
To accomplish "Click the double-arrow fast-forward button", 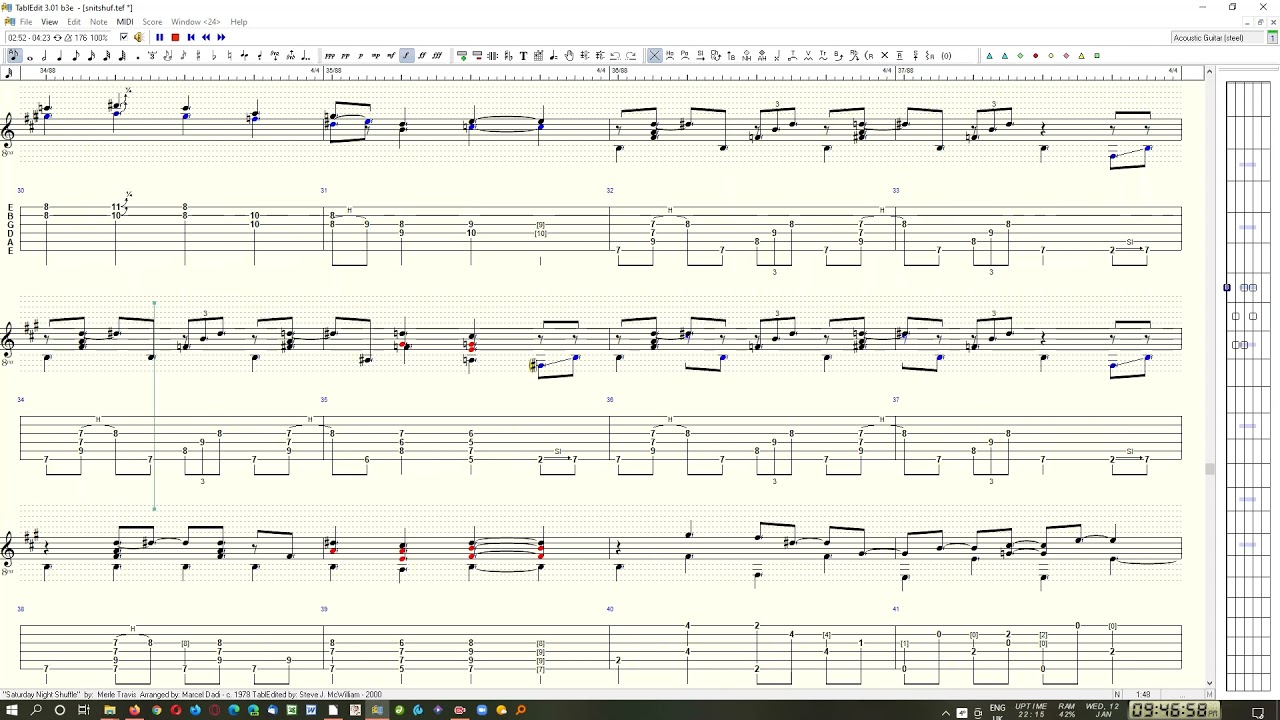I will [221, 38].
